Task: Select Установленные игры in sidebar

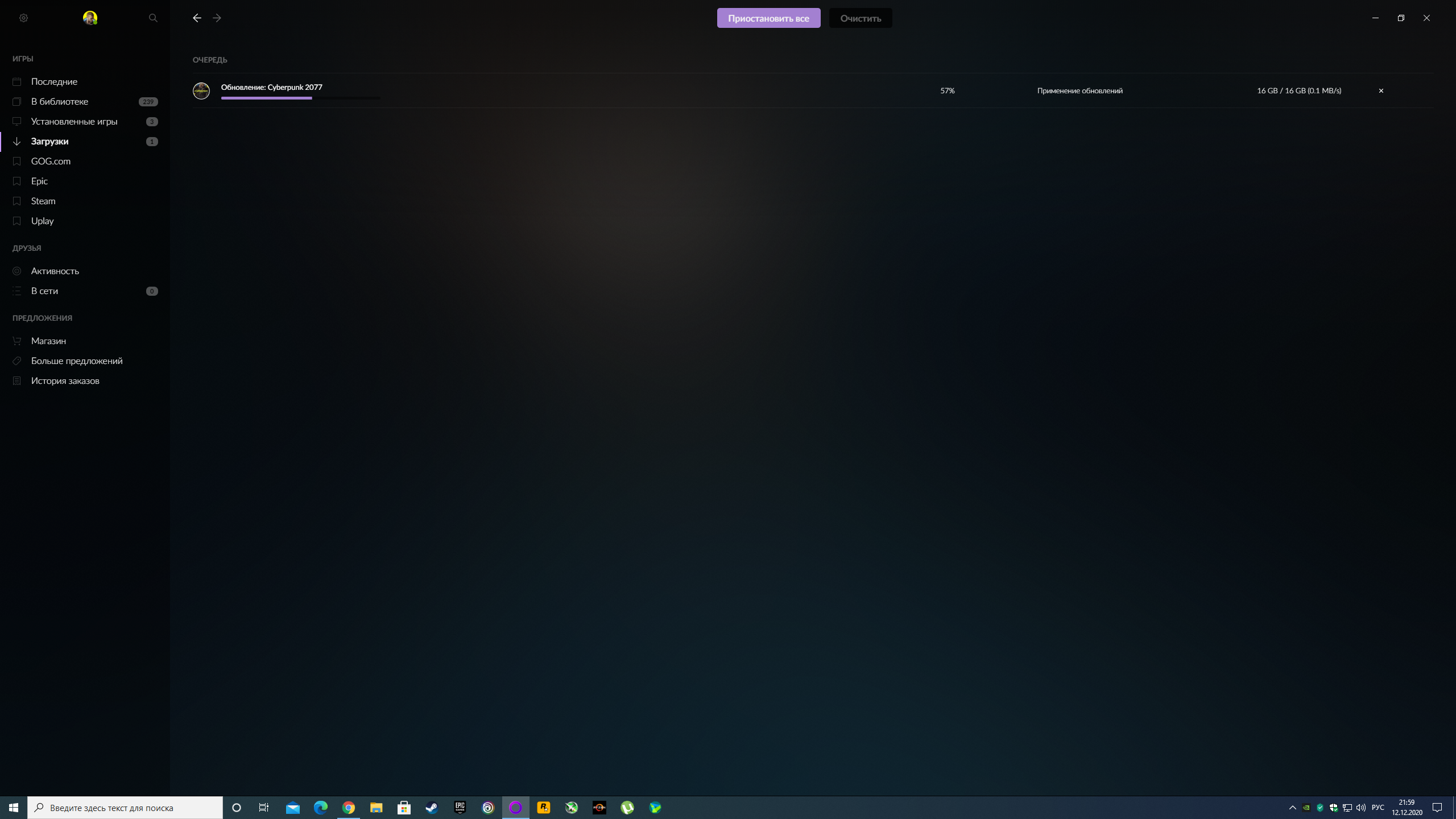Action: 74,121
